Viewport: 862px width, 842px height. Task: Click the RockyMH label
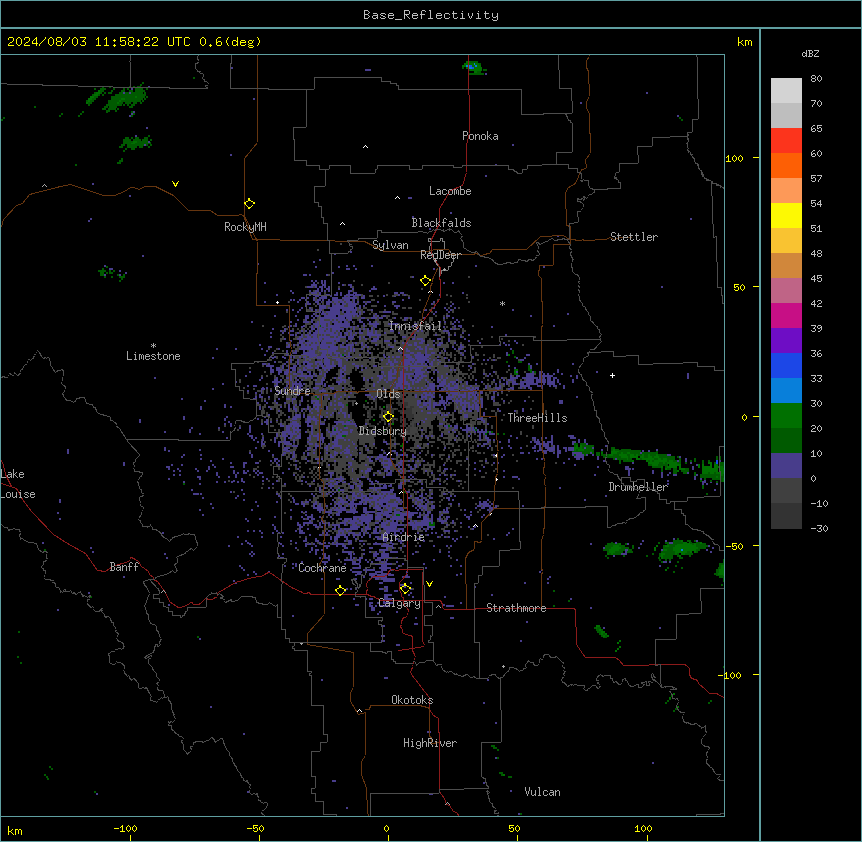coord(245,227)
